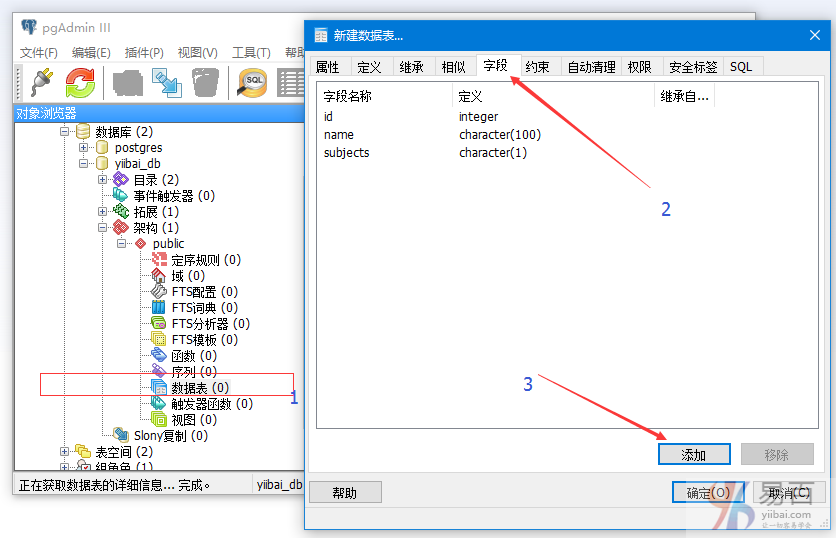Expand the 目录 (2) tree node
The height and width of the screenshot is (538, 836).
[x=103, y=180]
